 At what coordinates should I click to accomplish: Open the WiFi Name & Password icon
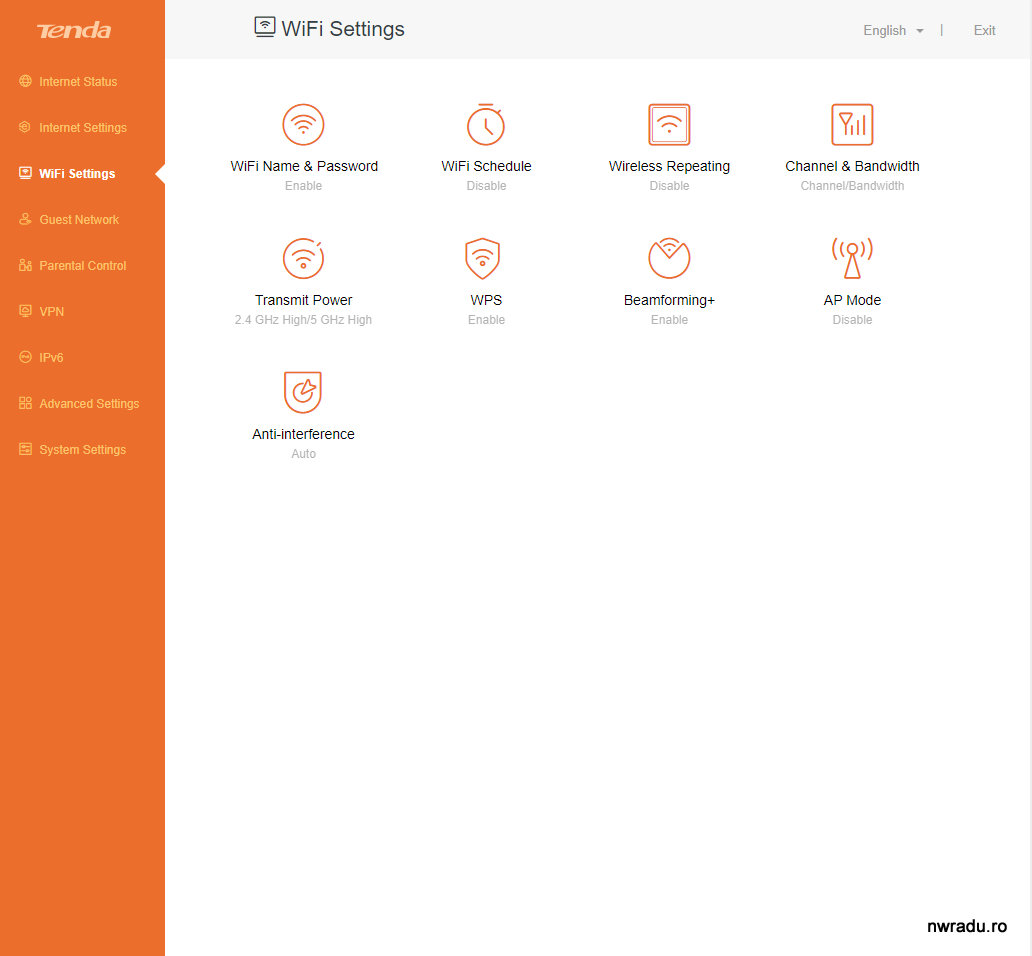[x=303, y=125]
